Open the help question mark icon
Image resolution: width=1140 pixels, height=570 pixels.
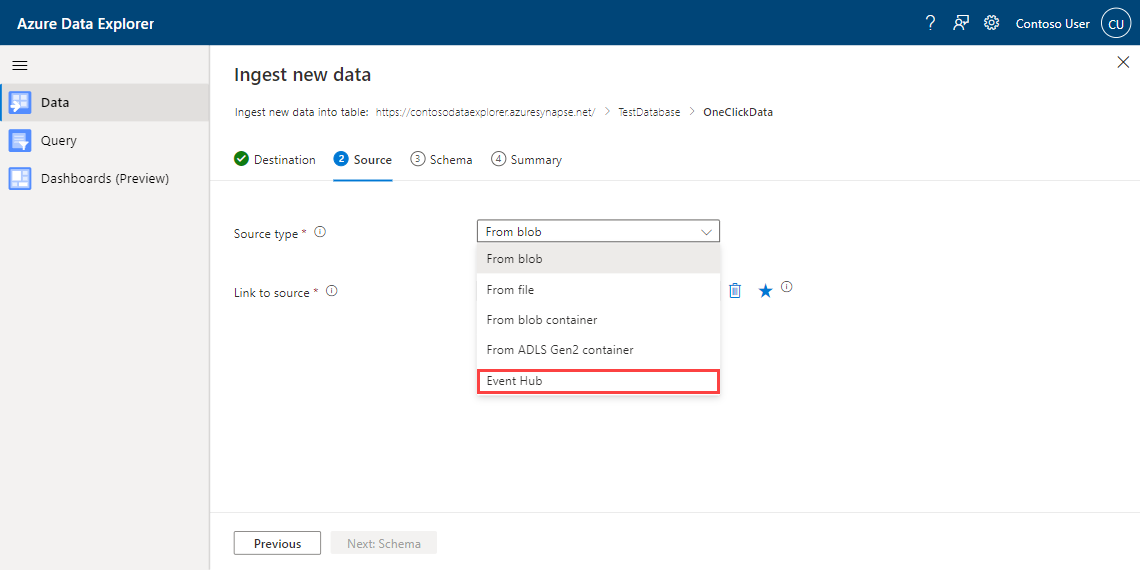click(930, 23)
